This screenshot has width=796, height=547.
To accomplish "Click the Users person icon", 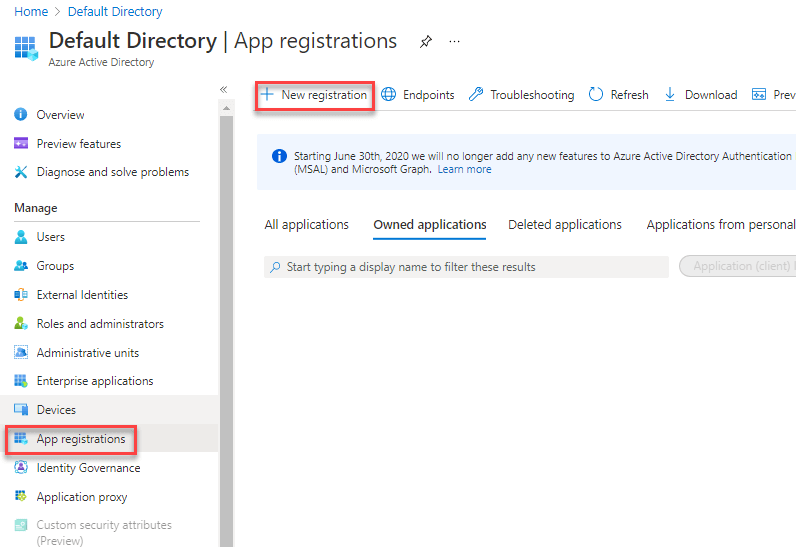I will coord(21,237).
